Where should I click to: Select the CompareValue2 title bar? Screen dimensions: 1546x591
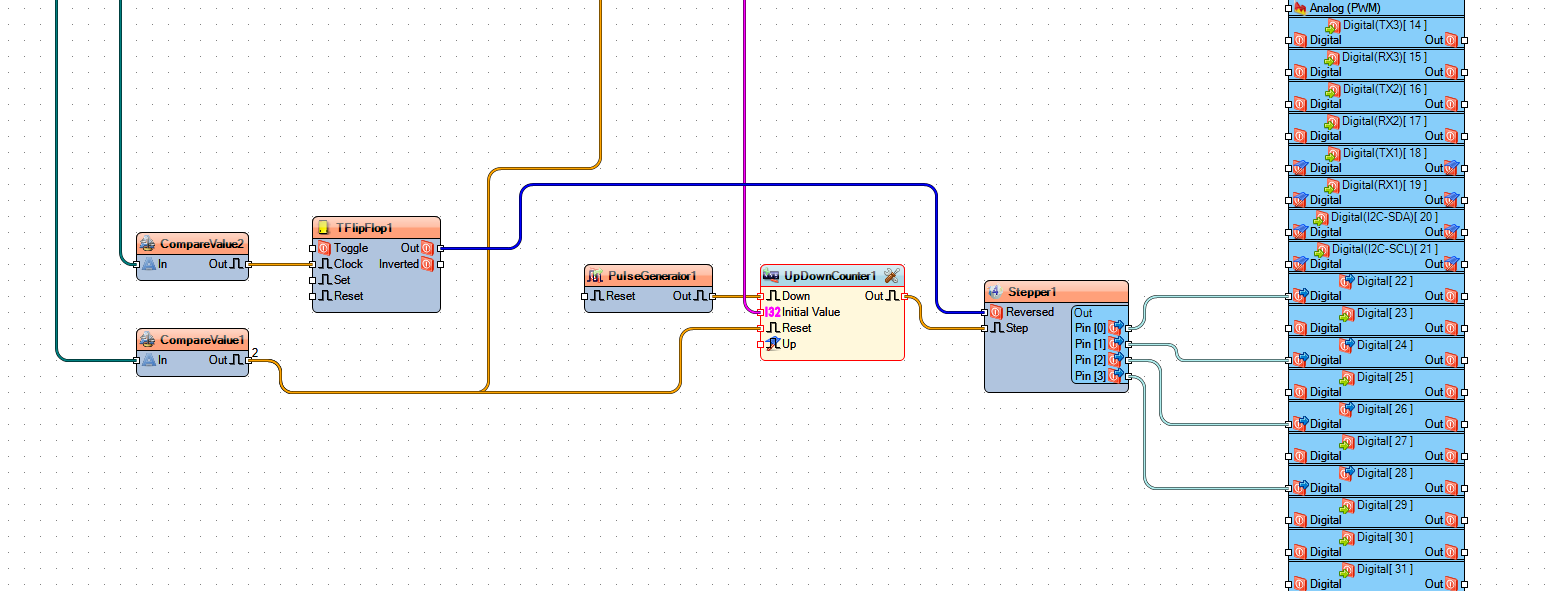pos(193,244)
